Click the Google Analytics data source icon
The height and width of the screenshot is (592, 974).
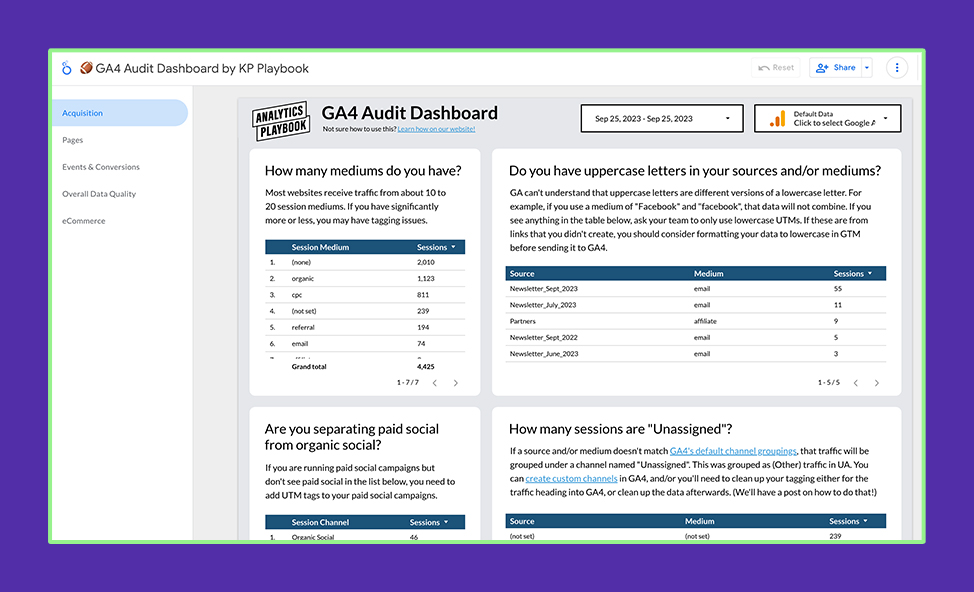(x=777, y=119)
